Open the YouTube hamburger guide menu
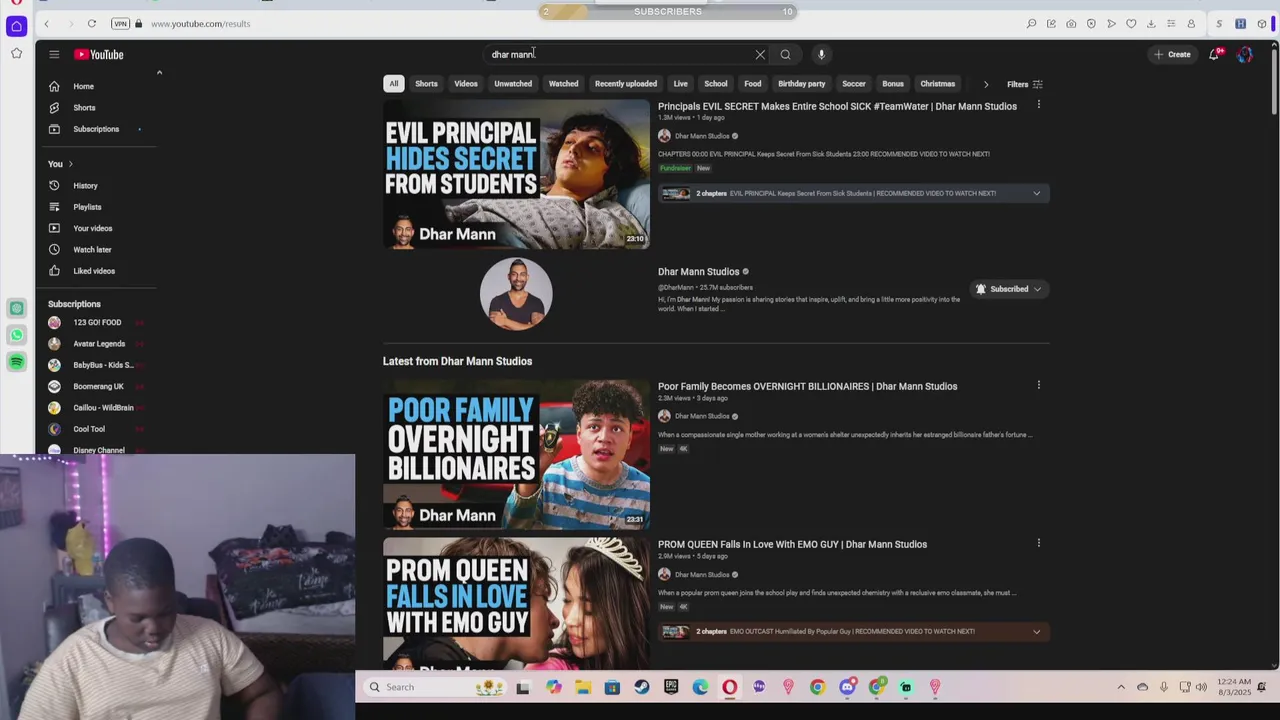The width and height of the screenshot is (1280, 720). click(x=54, y=54)
